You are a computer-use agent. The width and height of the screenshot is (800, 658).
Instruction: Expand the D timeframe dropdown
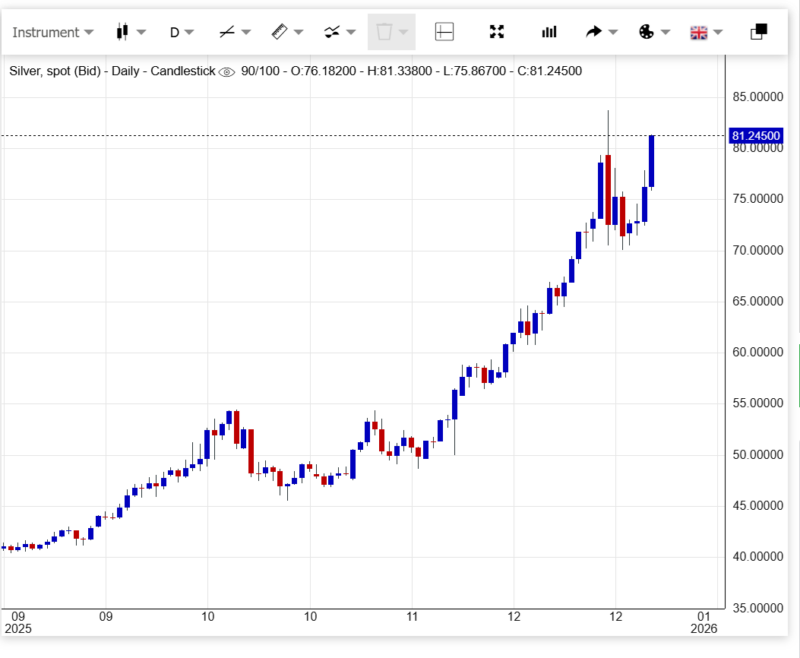(181, 32)
